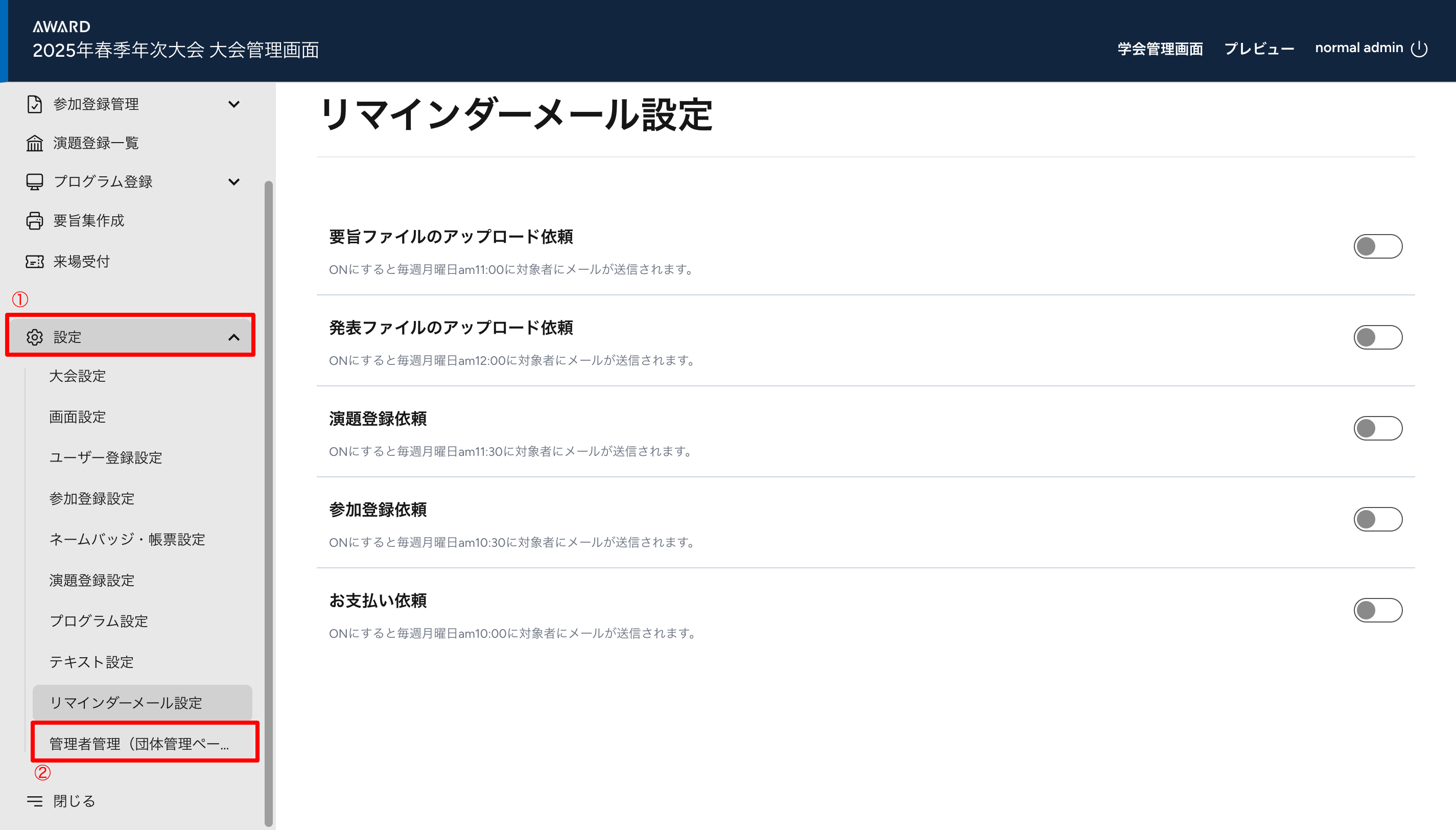Collapse the 設定 section chevron
Image resolution: width=1456 pixels, height=830 pixels.
pyautogui.click(x=233, y=337)
